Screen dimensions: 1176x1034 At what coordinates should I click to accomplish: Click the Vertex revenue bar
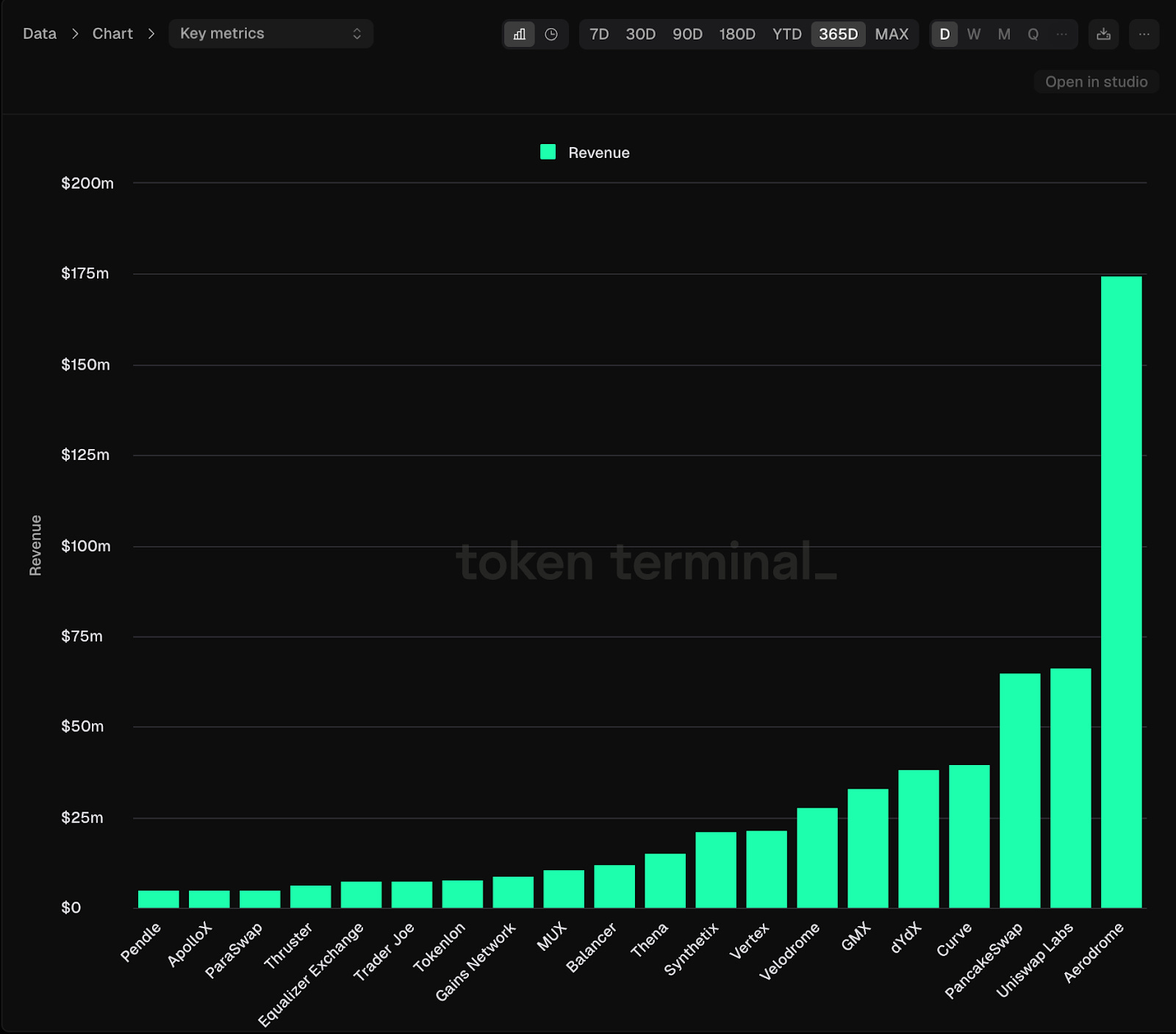767,869
